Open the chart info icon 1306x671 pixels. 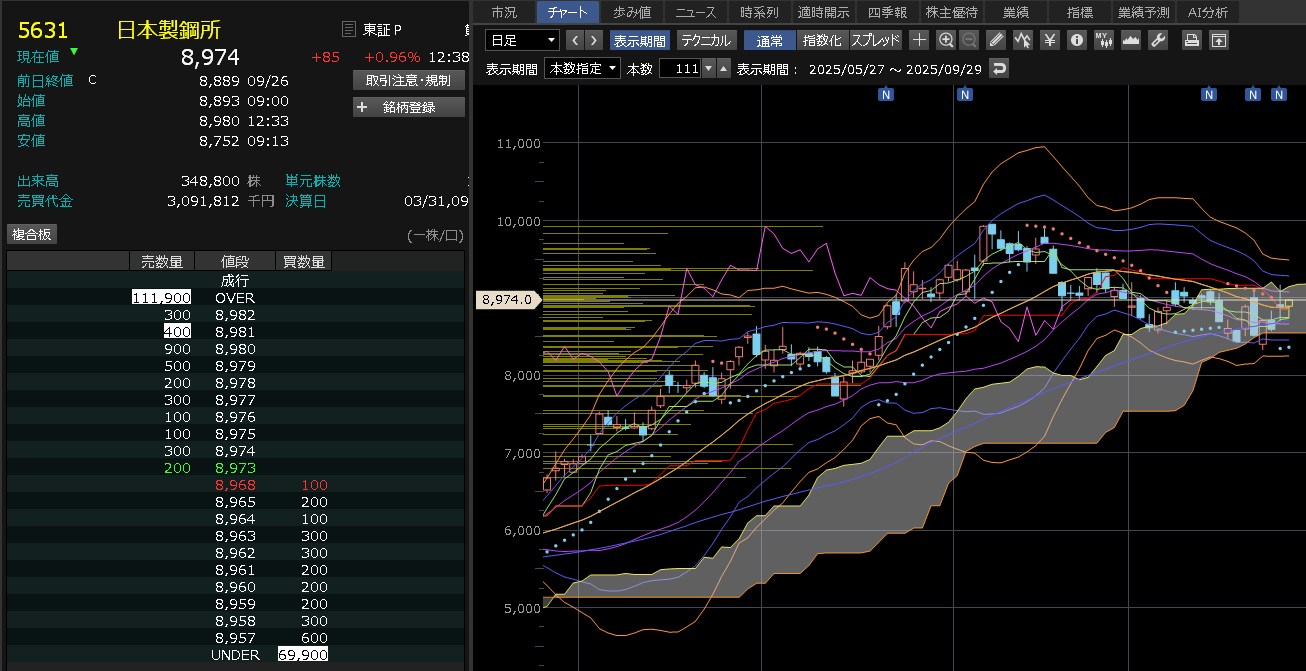pyautogui.click(x=1077, y=40)
